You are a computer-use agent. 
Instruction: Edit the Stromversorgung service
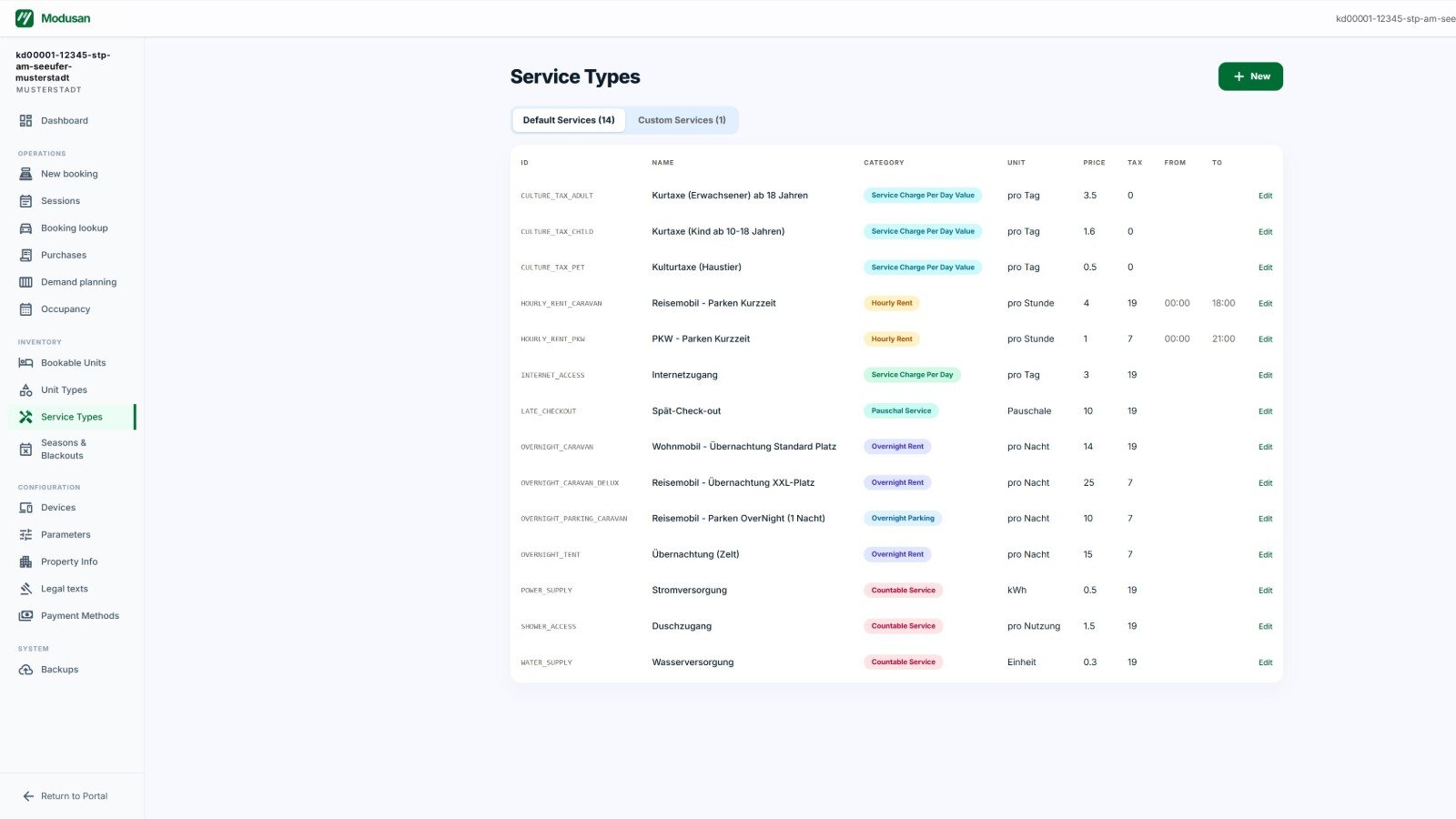(x=1265, y=591)
